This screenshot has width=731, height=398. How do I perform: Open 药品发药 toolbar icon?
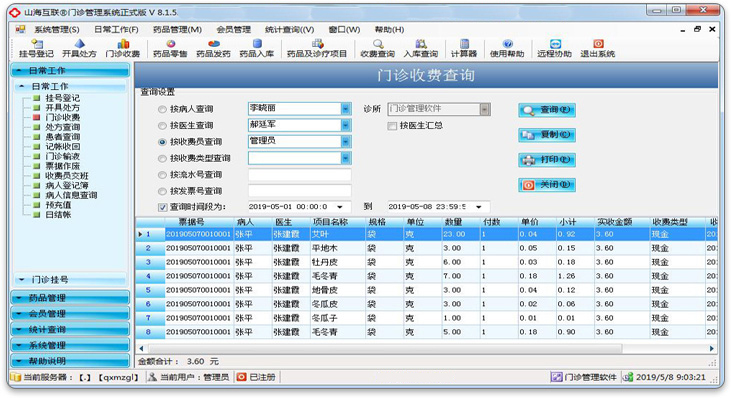coord(214,48)
